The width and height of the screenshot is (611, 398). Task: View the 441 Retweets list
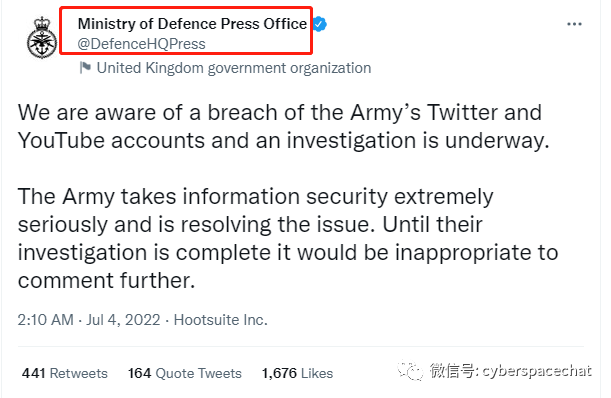coord(65,373)
